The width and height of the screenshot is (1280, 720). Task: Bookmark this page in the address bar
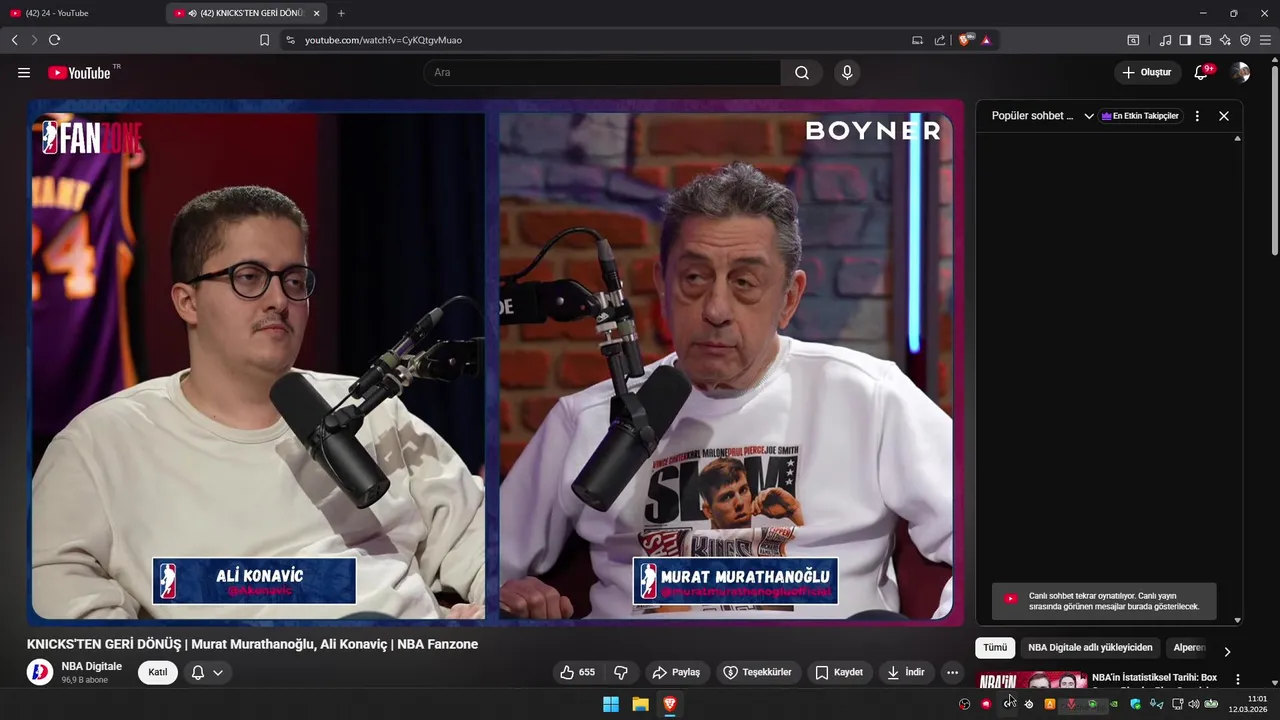pyautogui.click(x=264, y=40)
